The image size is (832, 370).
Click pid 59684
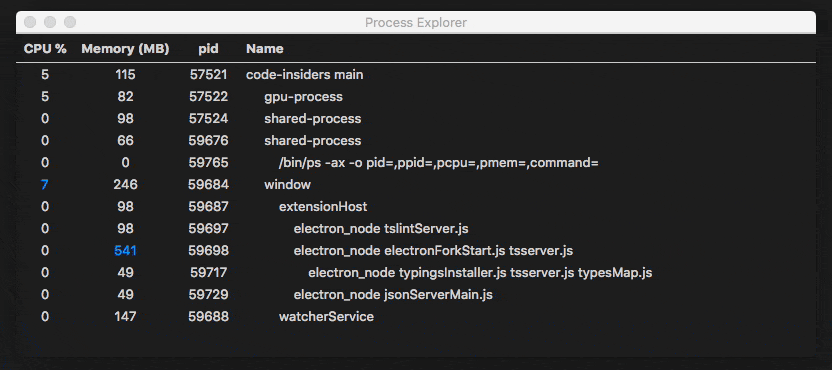click(209, 185)
